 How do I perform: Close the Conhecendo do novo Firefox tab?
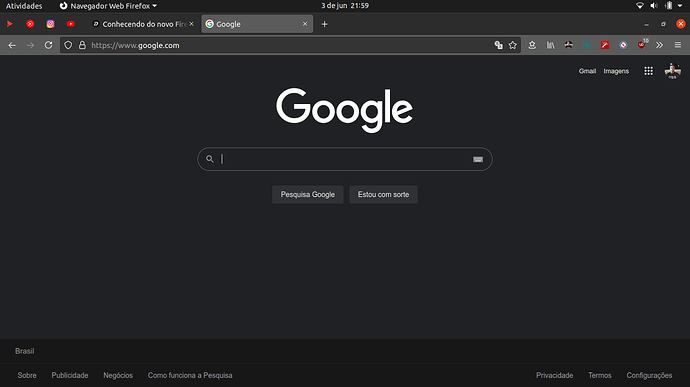point(191,24)
